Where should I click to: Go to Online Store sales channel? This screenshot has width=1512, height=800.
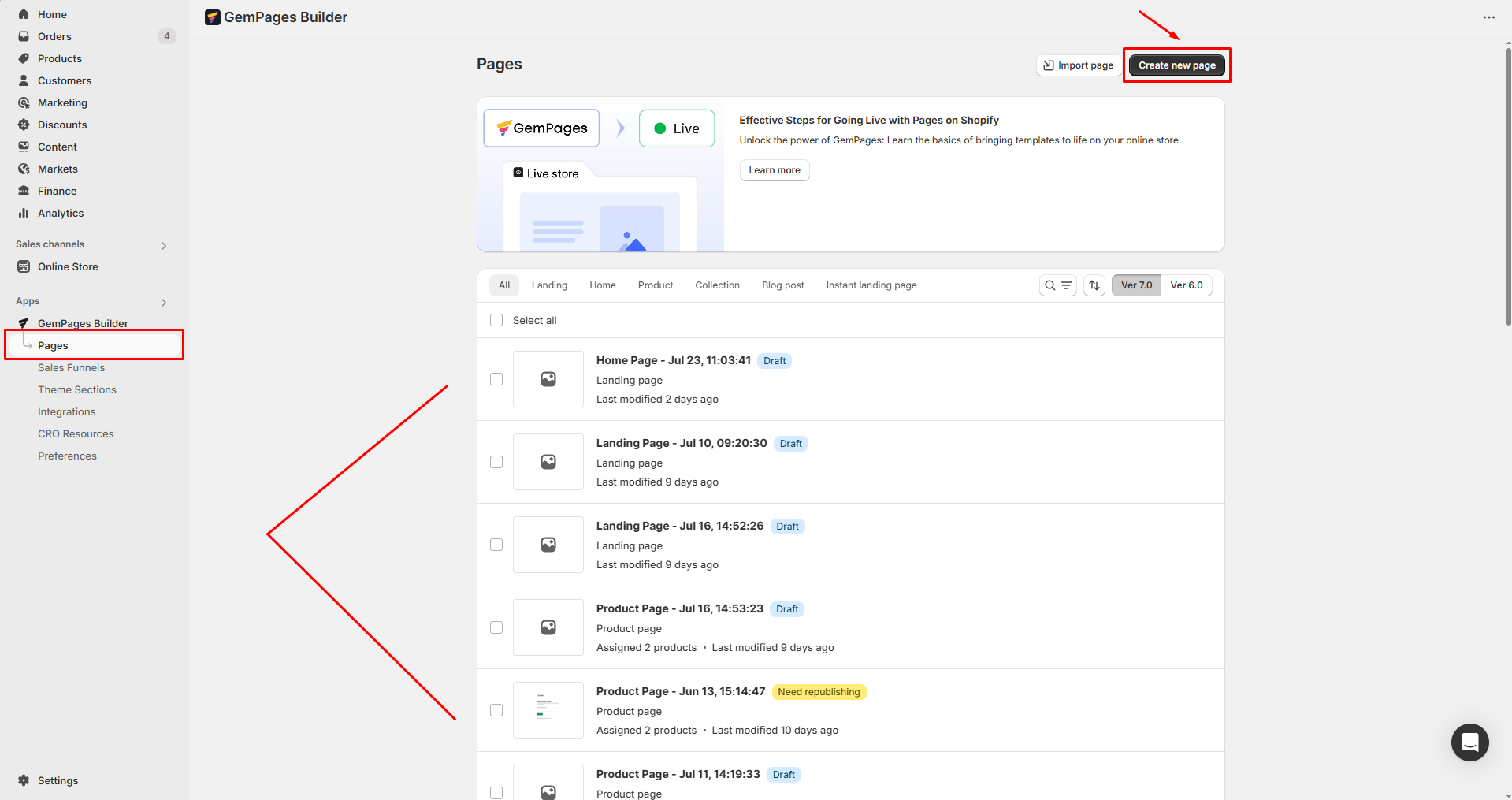coord(68,266)
